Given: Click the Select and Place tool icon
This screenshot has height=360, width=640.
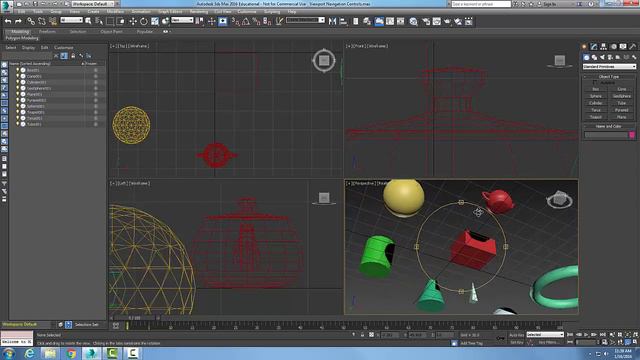Looking at the screenshot, I should 165,21.
